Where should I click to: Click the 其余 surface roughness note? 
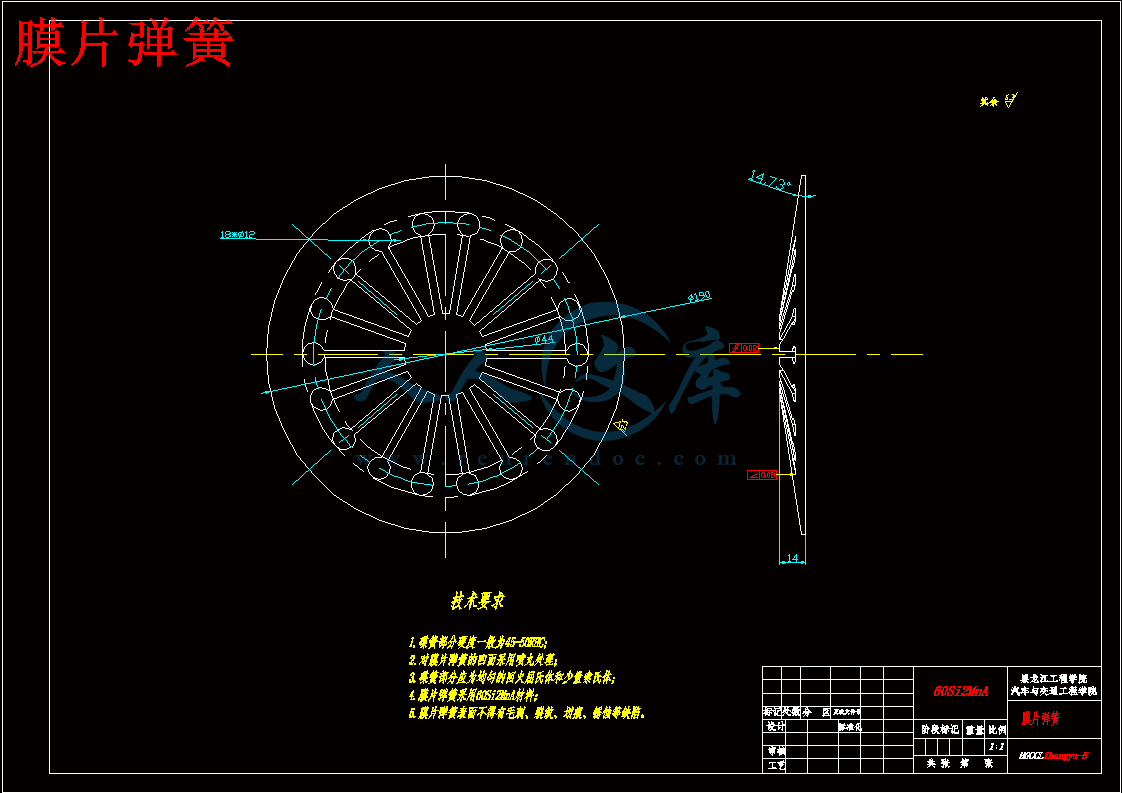point(999,101)
